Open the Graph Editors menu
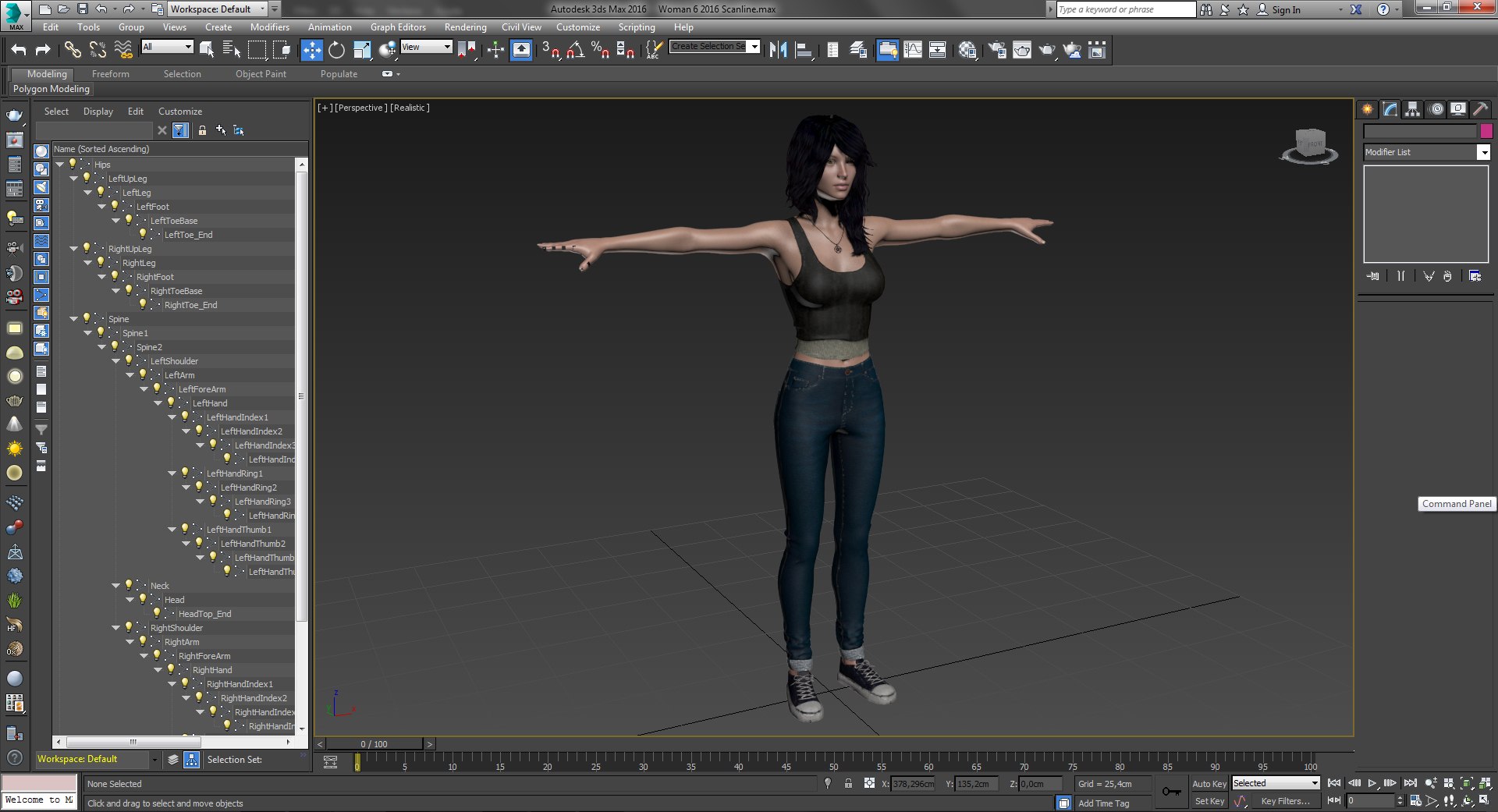This screenshot has height=812, width=1498. point(398,27)
